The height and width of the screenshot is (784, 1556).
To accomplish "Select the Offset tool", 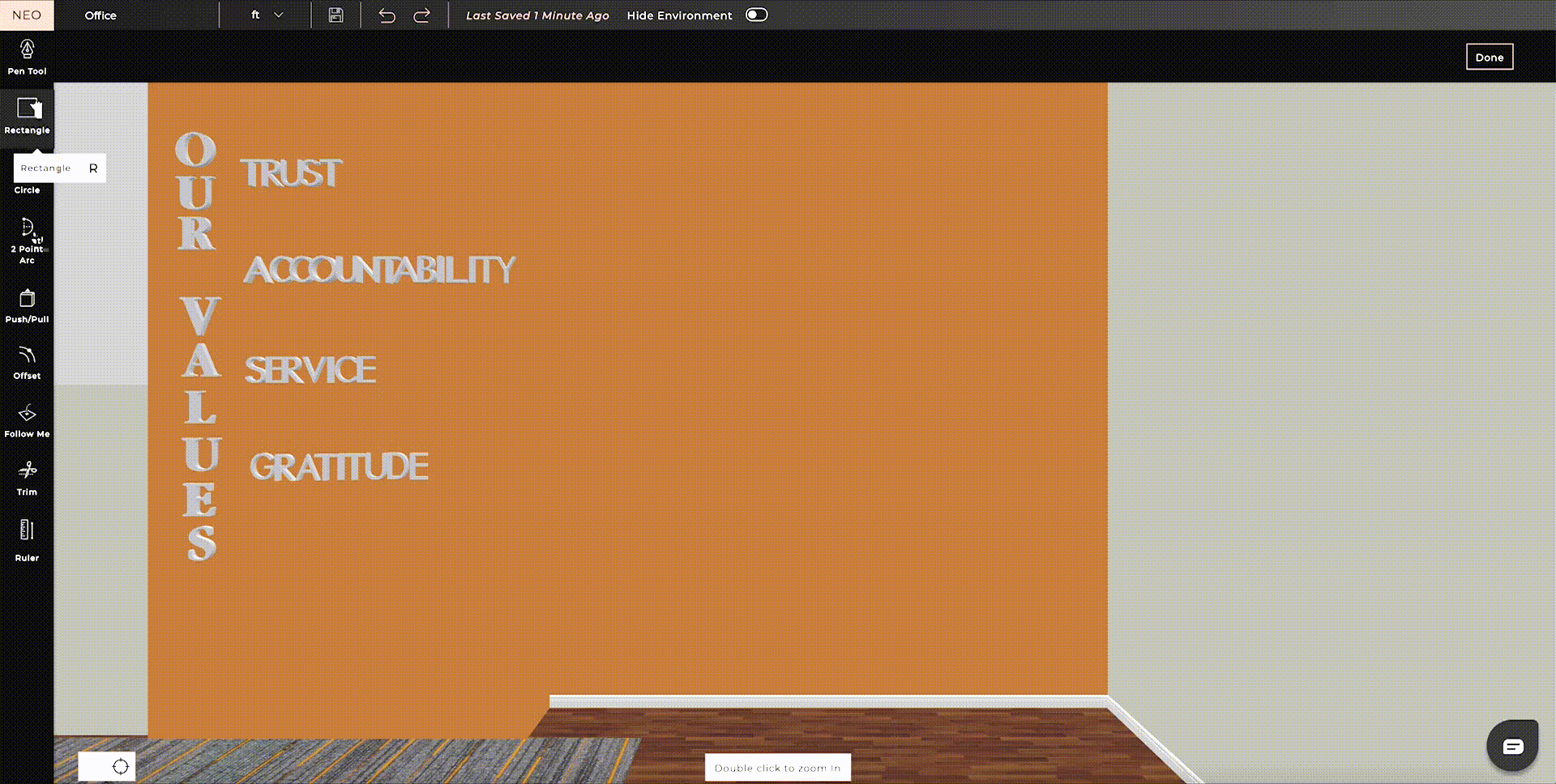I will coord(27,363).
